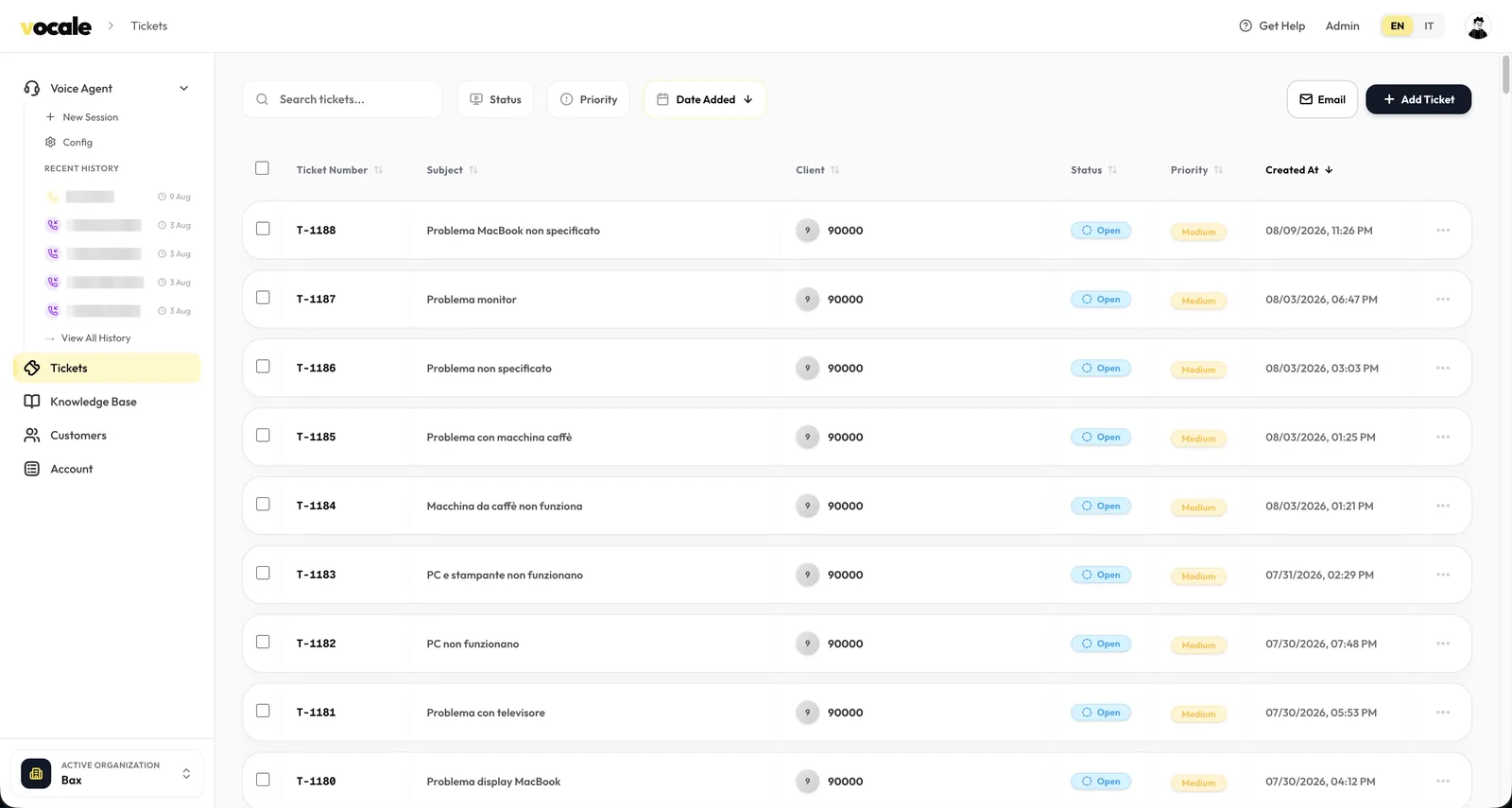
Task: Sort by Priority column header
Action: pyautogui.click(x=1196, y=170)
